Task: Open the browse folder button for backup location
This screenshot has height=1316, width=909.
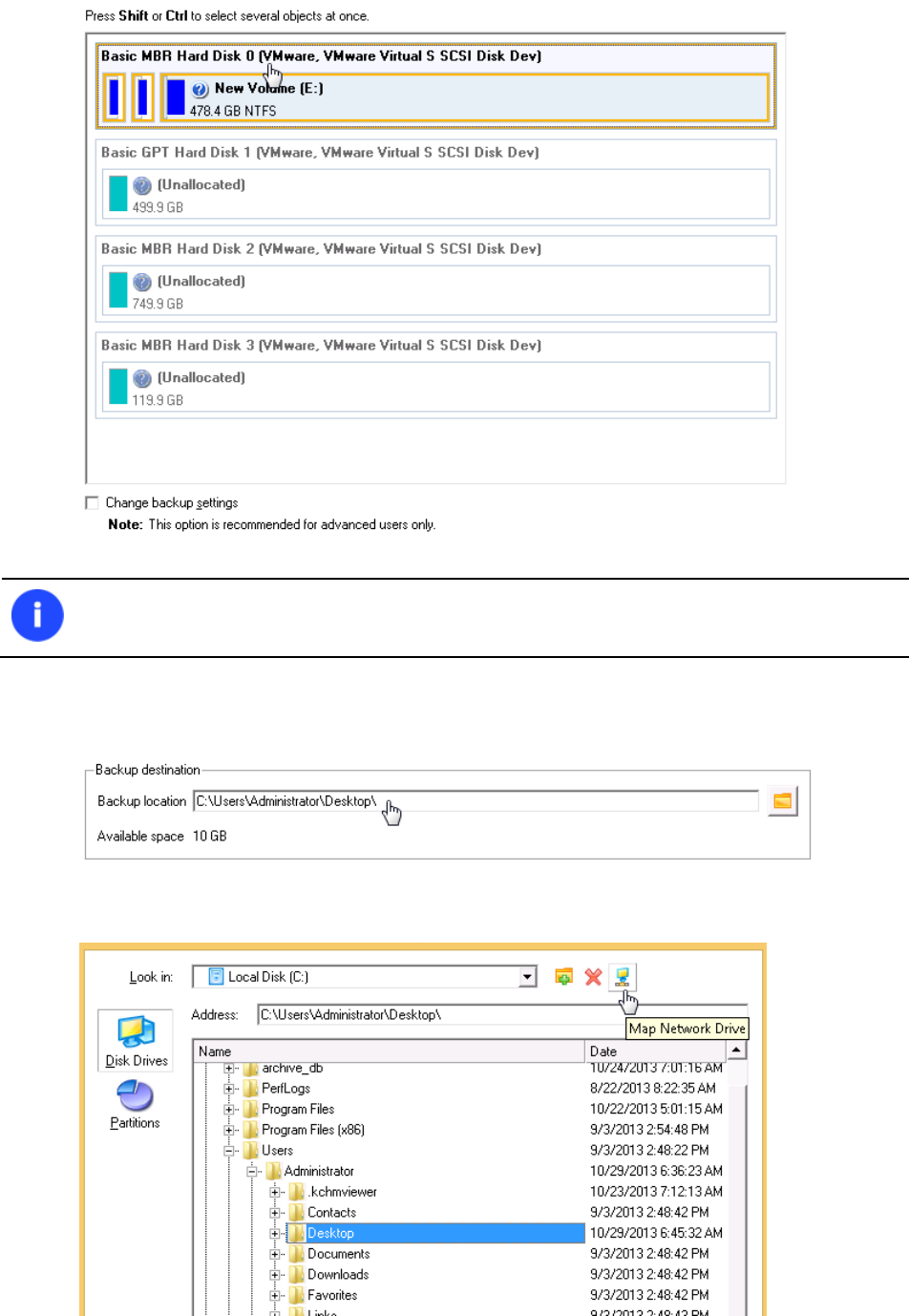Action: (782, 802)
